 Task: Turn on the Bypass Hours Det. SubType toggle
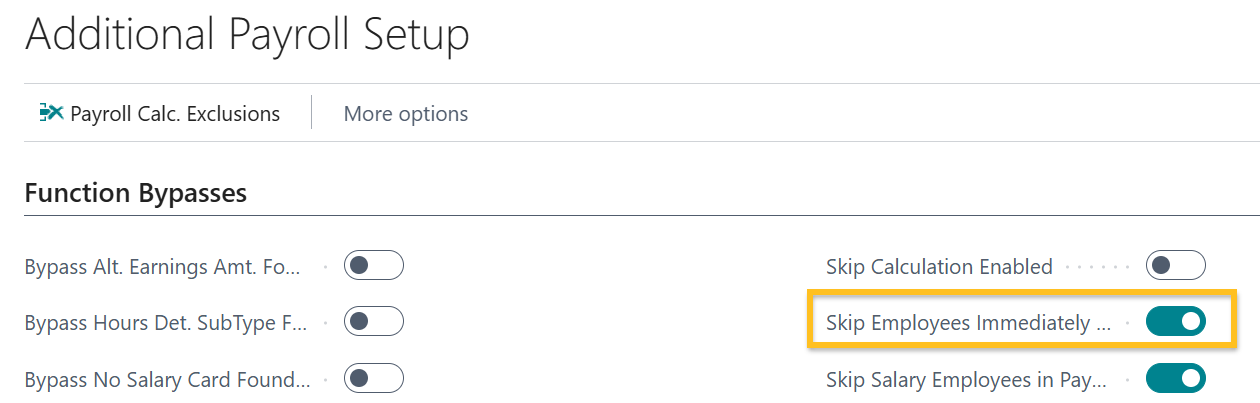pos(373,323)
